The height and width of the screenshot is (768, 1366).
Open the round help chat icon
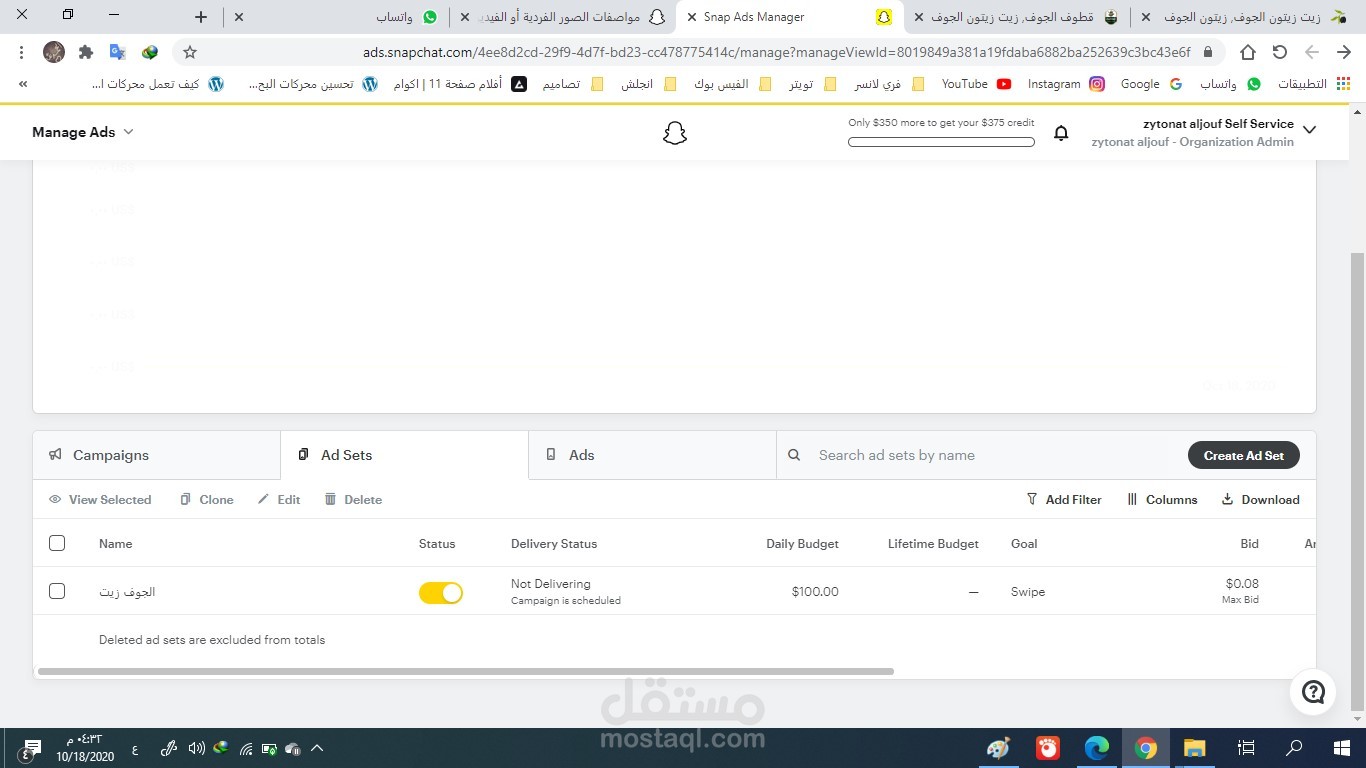point(1313,691)
